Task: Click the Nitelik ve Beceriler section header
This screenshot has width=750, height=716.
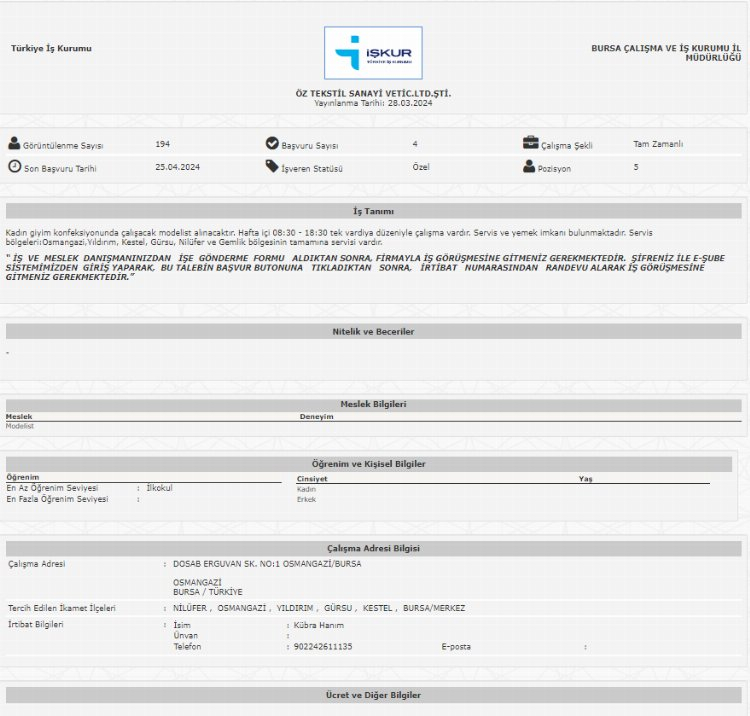Action: pos(373,331)
